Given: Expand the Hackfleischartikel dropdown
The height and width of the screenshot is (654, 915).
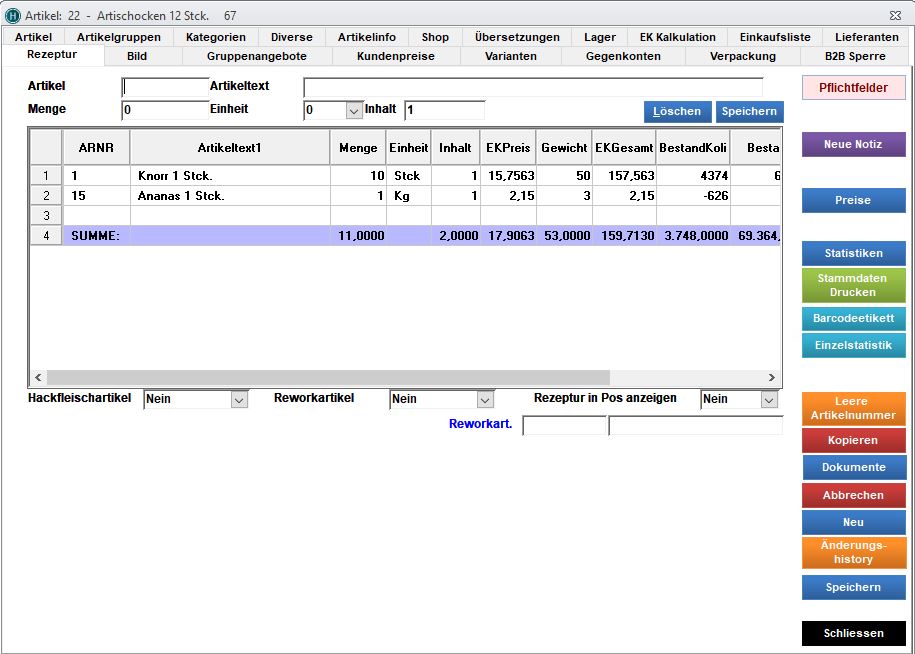Looking at the screenshot, I should pyautogui.click(x=239, y=399).
